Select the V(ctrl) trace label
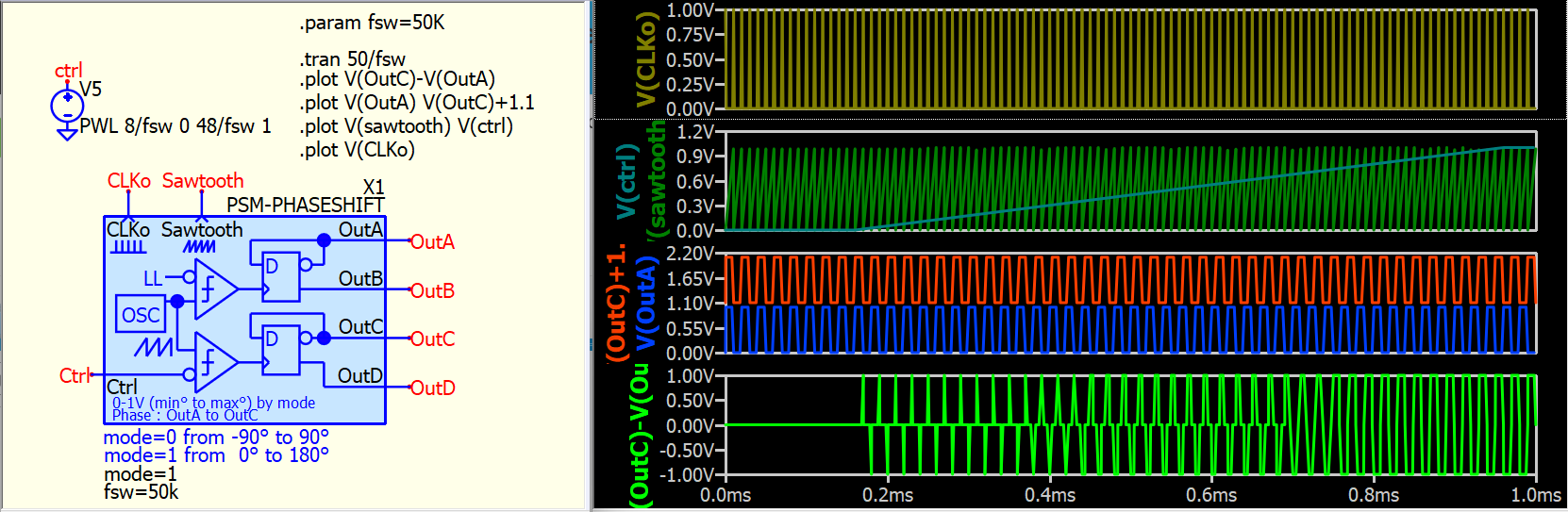 coord(626,182)
